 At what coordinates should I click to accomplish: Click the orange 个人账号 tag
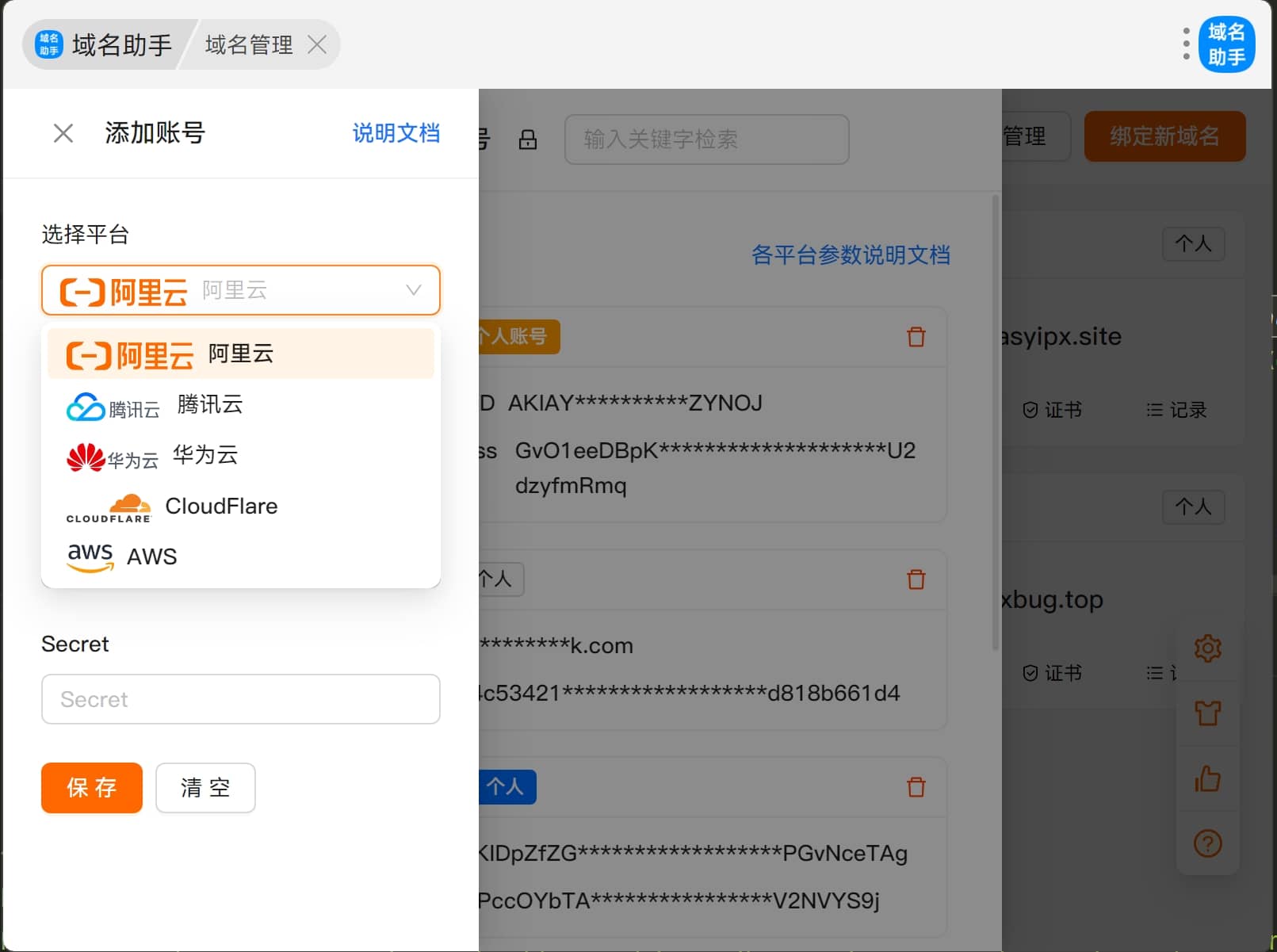(x=519, y=337)
